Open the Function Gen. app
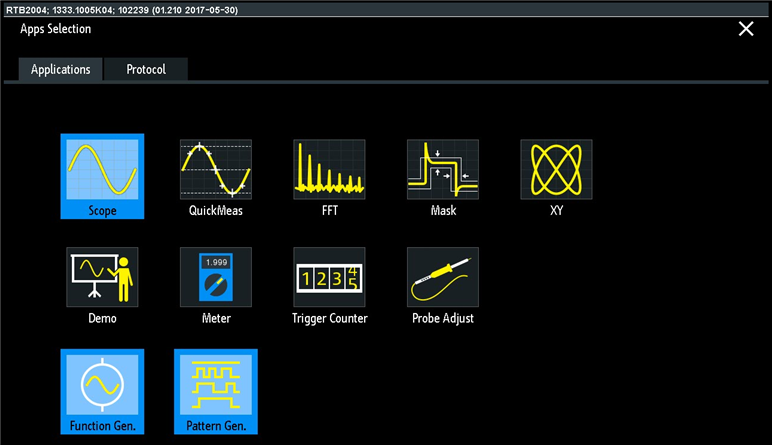 coord(102,392)
